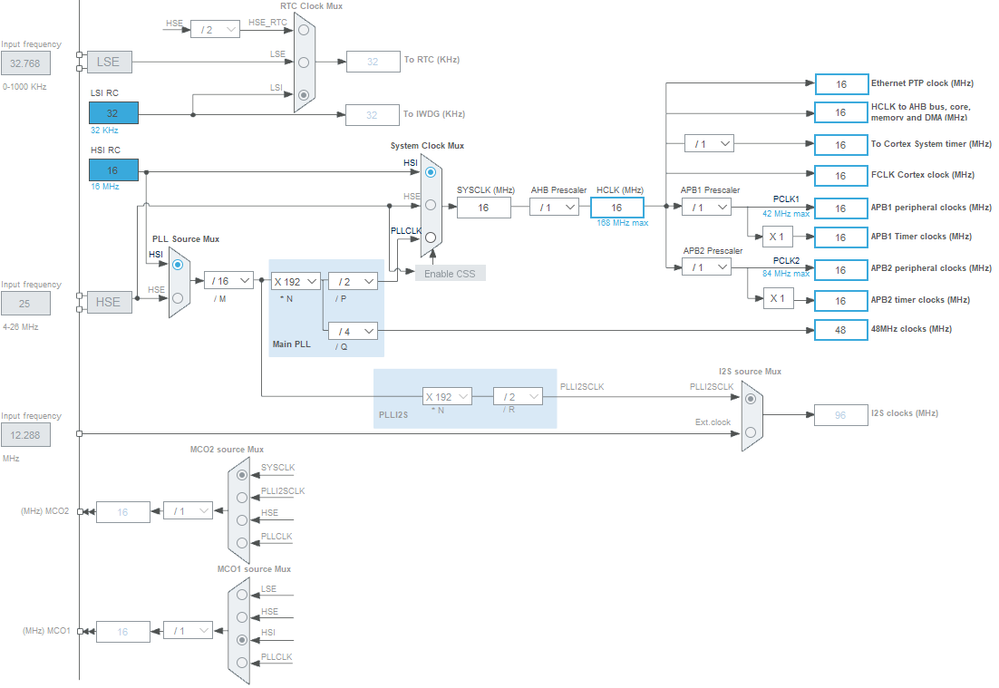Click the LSE oscillator block
Viewport: 999px width, 688px height.
click(109, 62)
